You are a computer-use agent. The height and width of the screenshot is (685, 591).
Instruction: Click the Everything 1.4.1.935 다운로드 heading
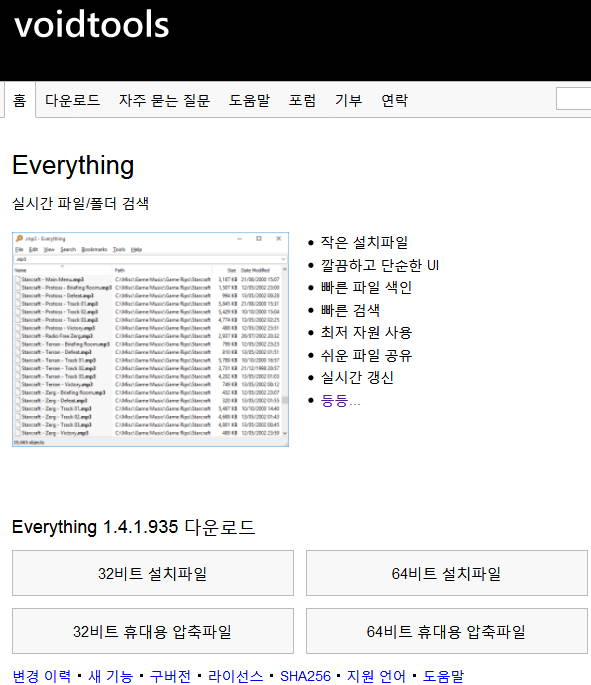(x=133, y=527)
